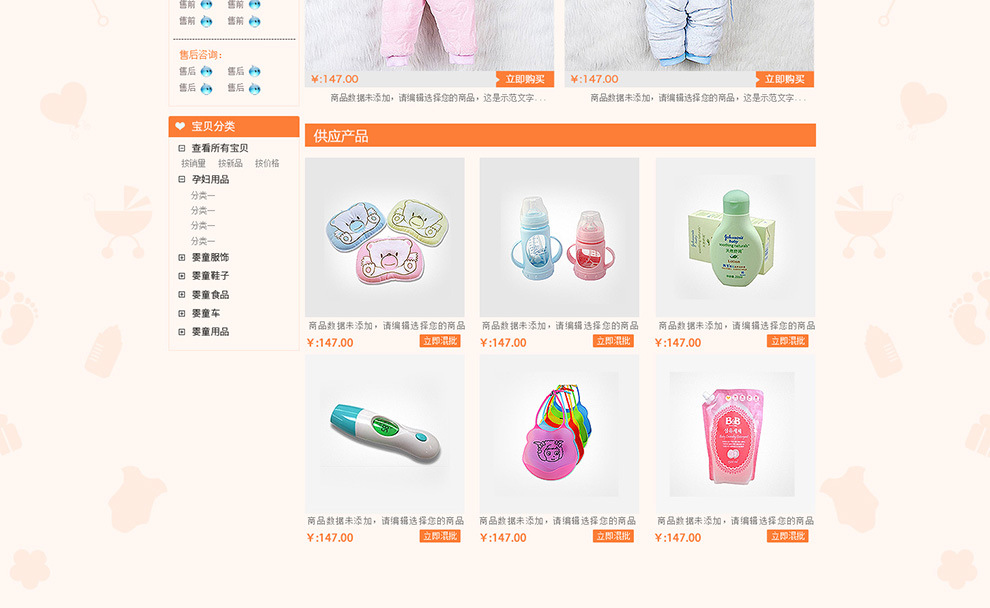Click 立即购买 under the pink baby suit
990x608 pixels.
point(525,79)
